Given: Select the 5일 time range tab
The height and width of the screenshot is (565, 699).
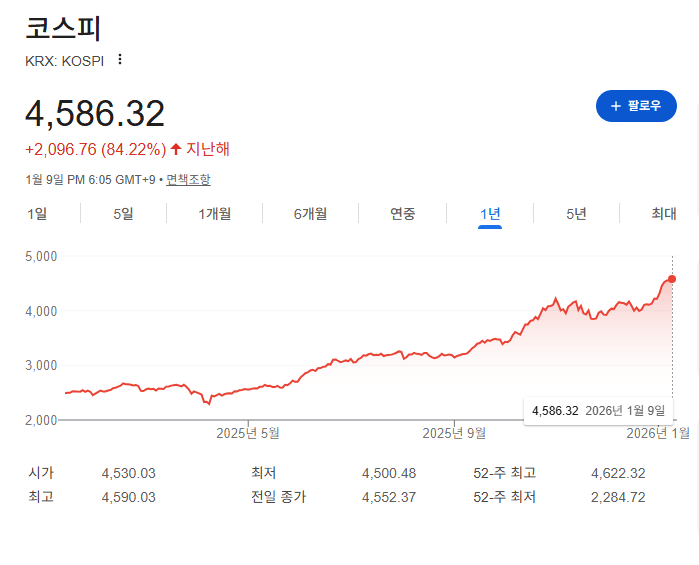Looking at the screenshot, I should pyautogui.click(x=123, y=213).
